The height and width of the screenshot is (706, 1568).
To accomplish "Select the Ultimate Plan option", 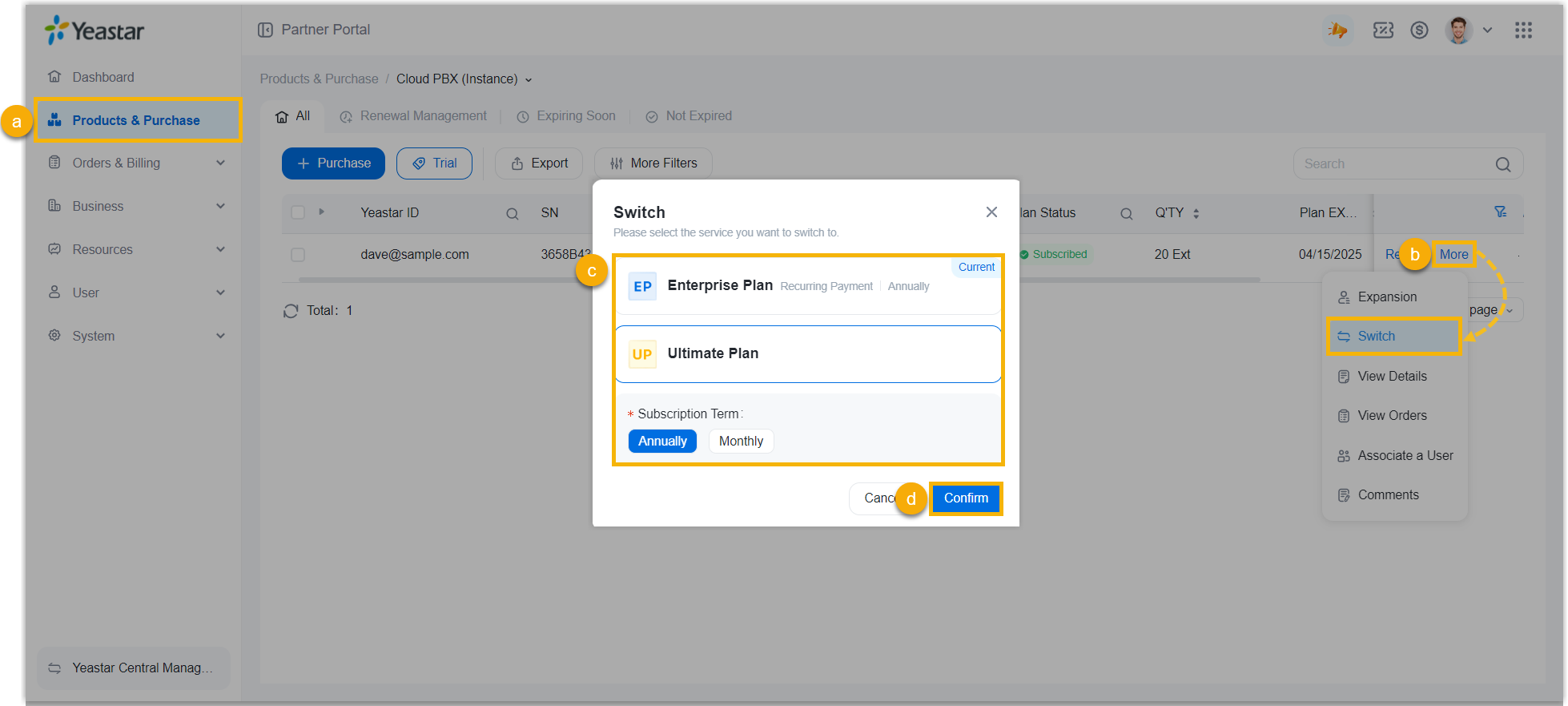I will click(x=808, y=354).
